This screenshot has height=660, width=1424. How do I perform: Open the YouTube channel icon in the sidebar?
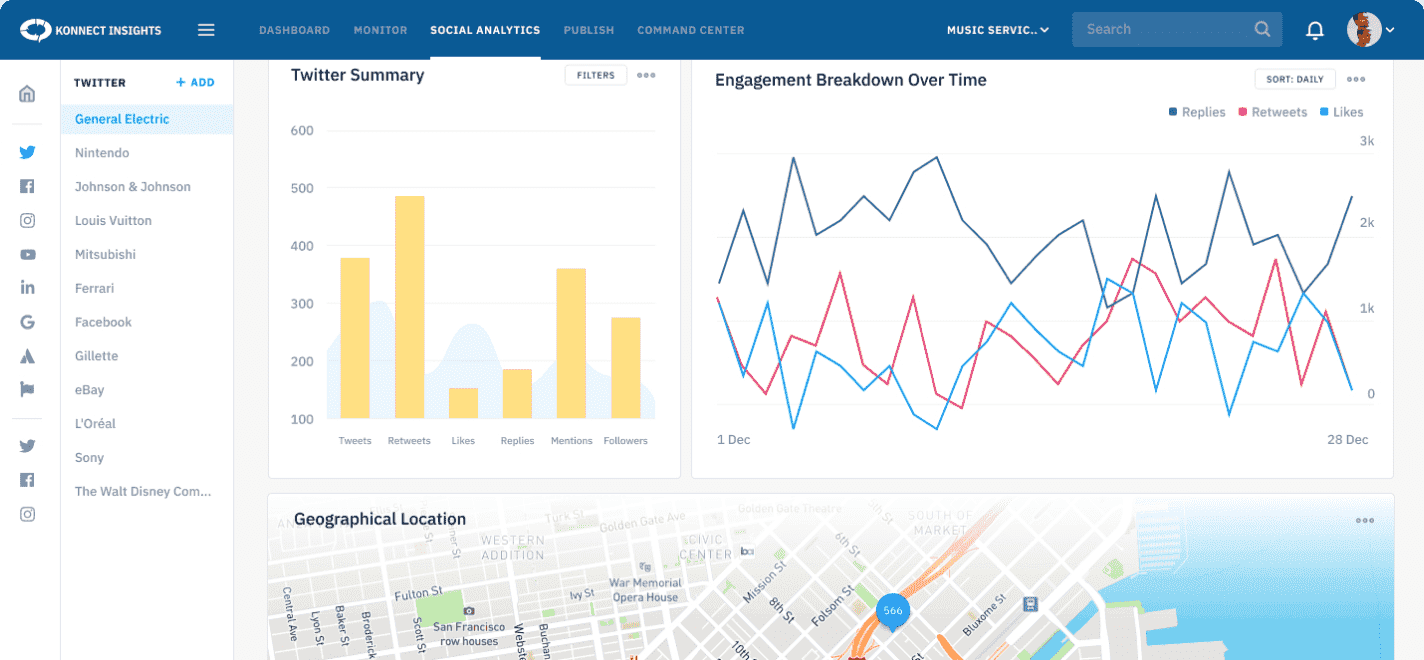pos(27,255)
